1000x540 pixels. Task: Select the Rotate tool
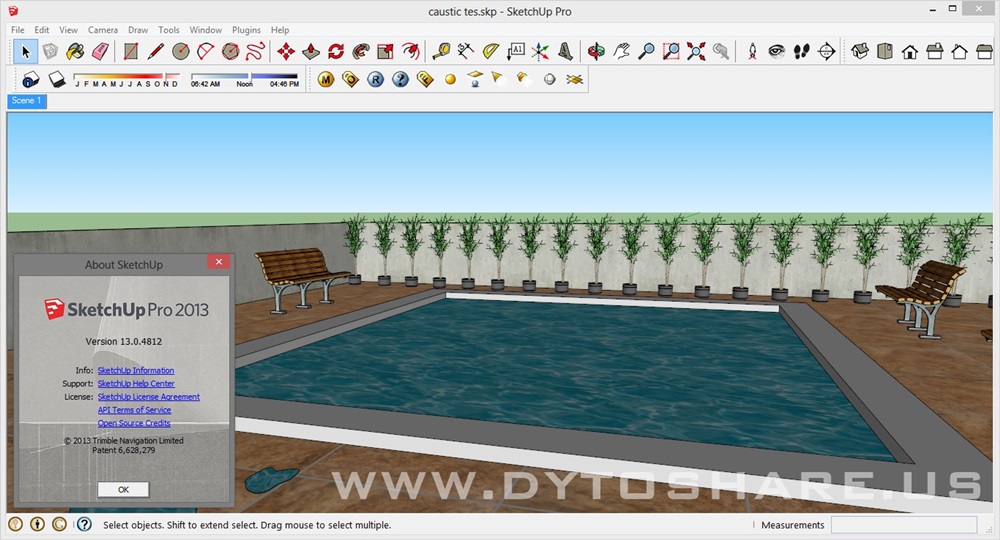(335, 52)
